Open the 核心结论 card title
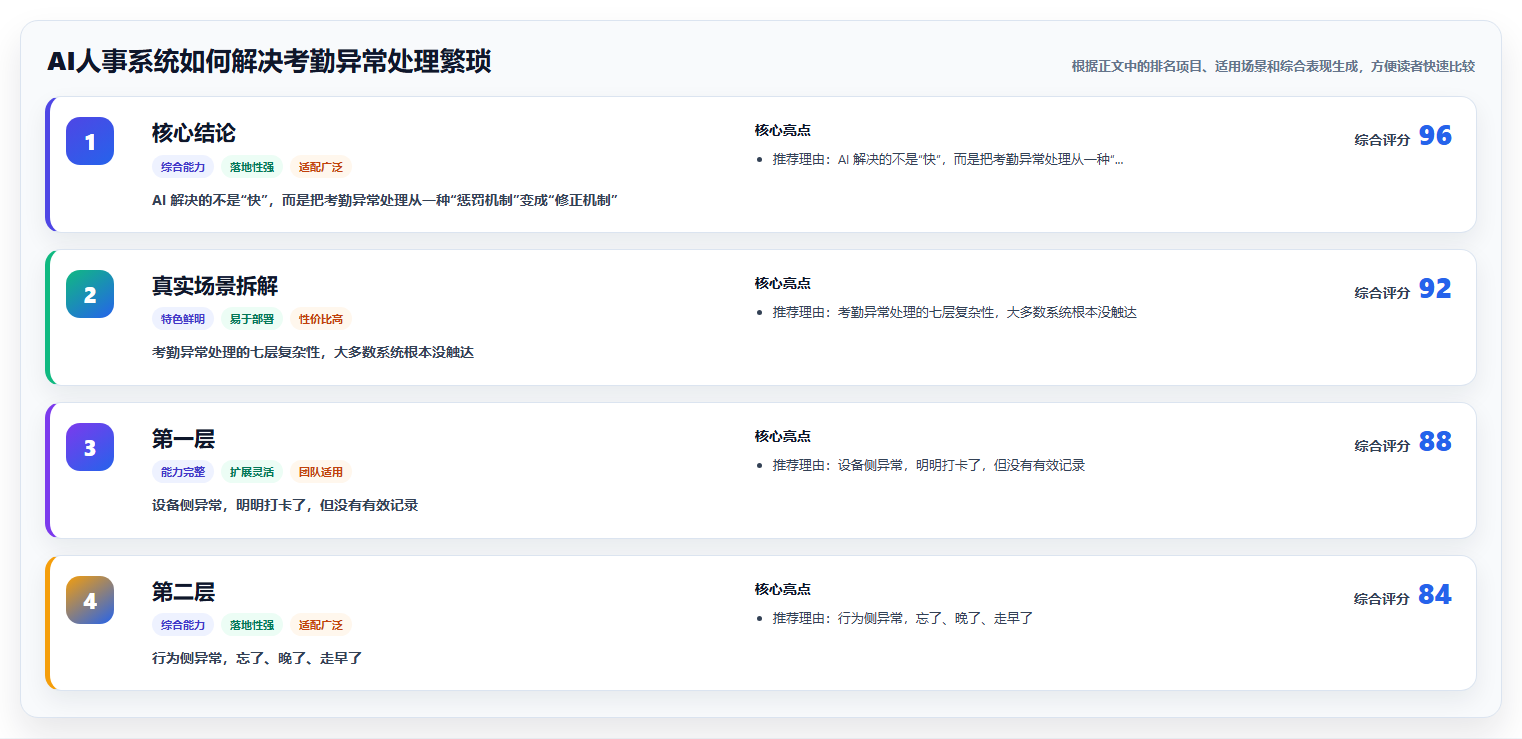Screen dimensions: 1522x739 [x=194, y=133]
